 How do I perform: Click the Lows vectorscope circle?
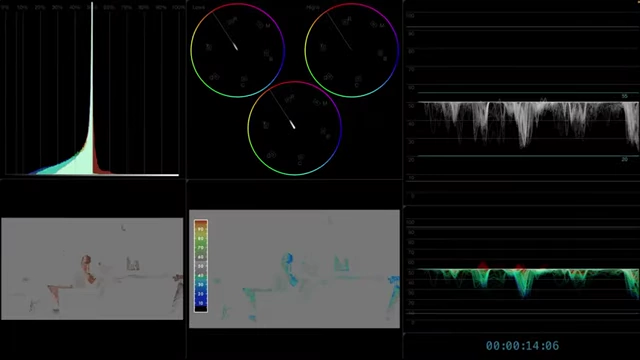237,50
